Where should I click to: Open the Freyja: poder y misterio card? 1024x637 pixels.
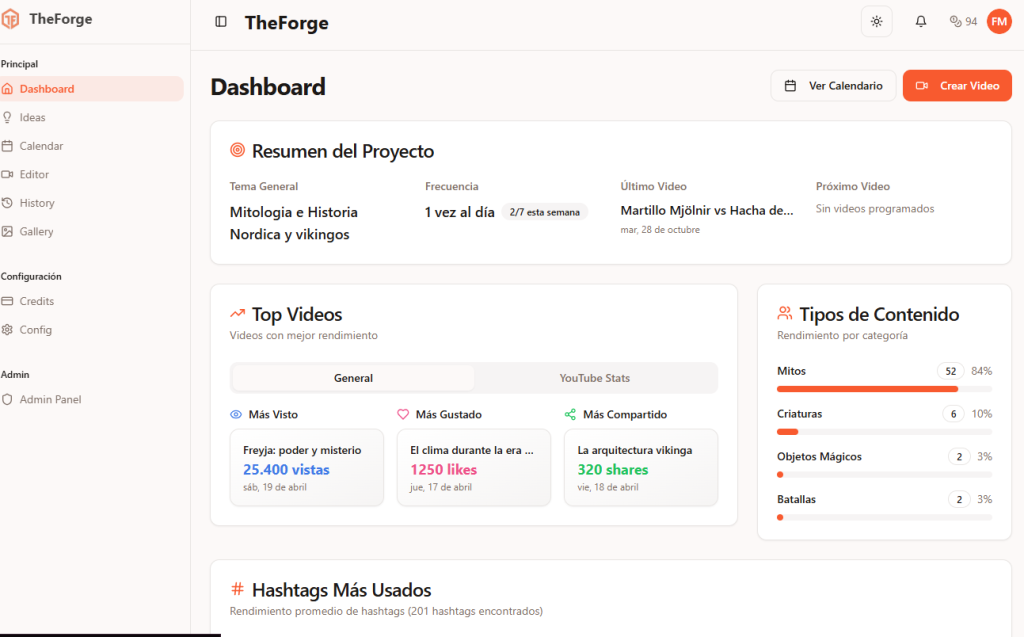point(306,467)
